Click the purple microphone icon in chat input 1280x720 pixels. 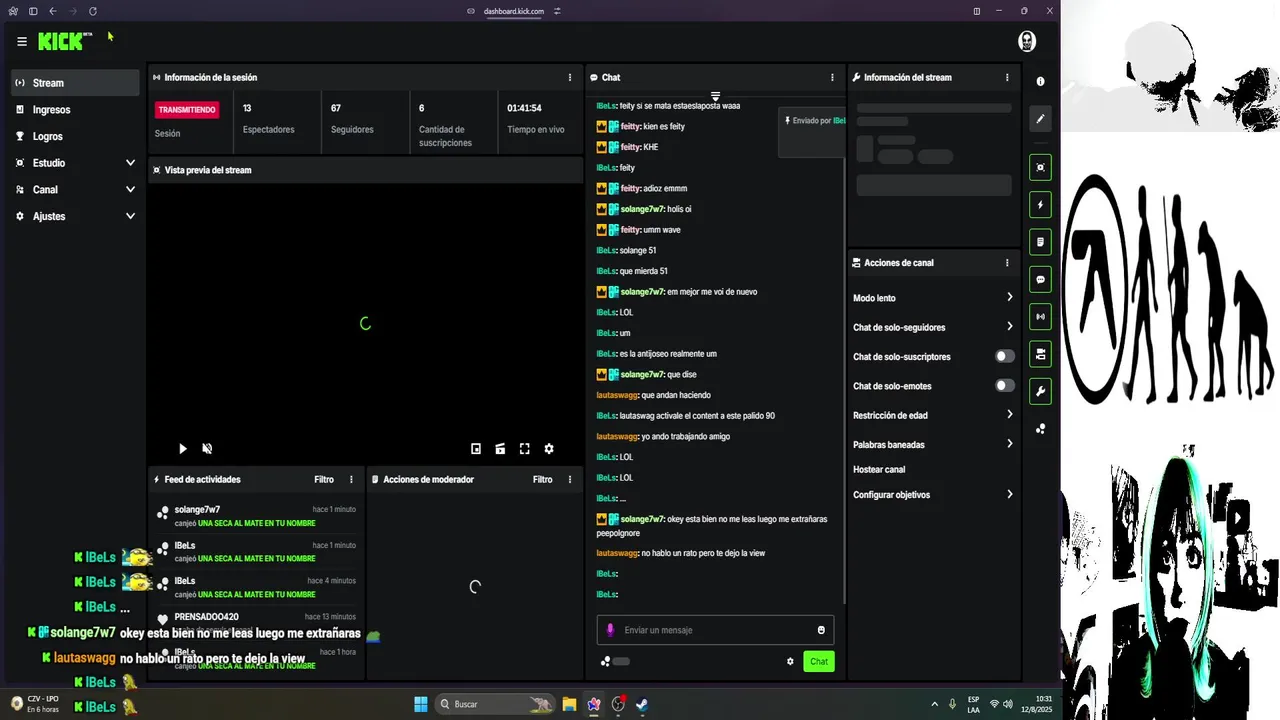point(610,630)
